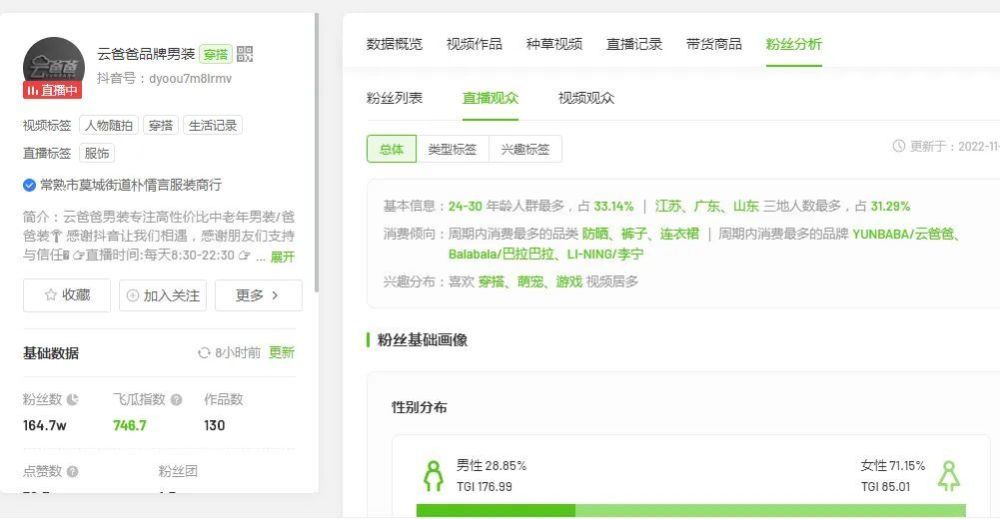This screenshot has height=519, width=1000.
Task: Select the 兴趣标签 segment button
Action: click(525, 149)
